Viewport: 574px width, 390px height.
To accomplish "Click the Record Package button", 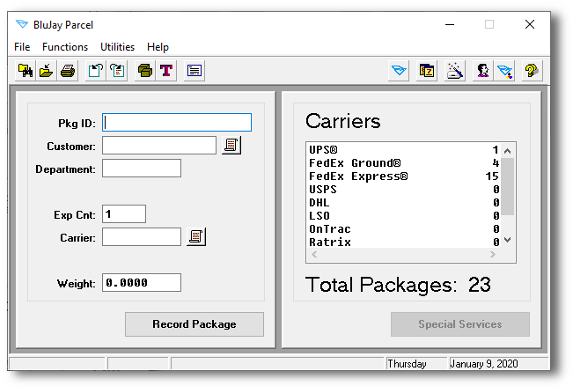I will (x=194, y=324).
